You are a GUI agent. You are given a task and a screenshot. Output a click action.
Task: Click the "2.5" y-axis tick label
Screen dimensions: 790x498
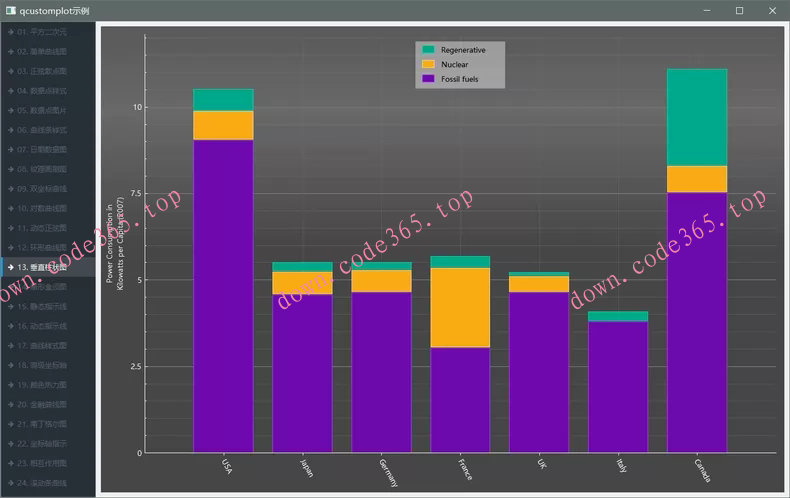[136, 366]
